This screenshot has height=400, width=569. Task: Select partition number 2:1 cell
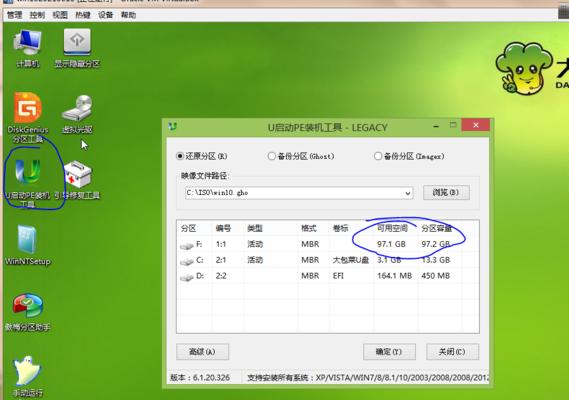coord(221,260)
